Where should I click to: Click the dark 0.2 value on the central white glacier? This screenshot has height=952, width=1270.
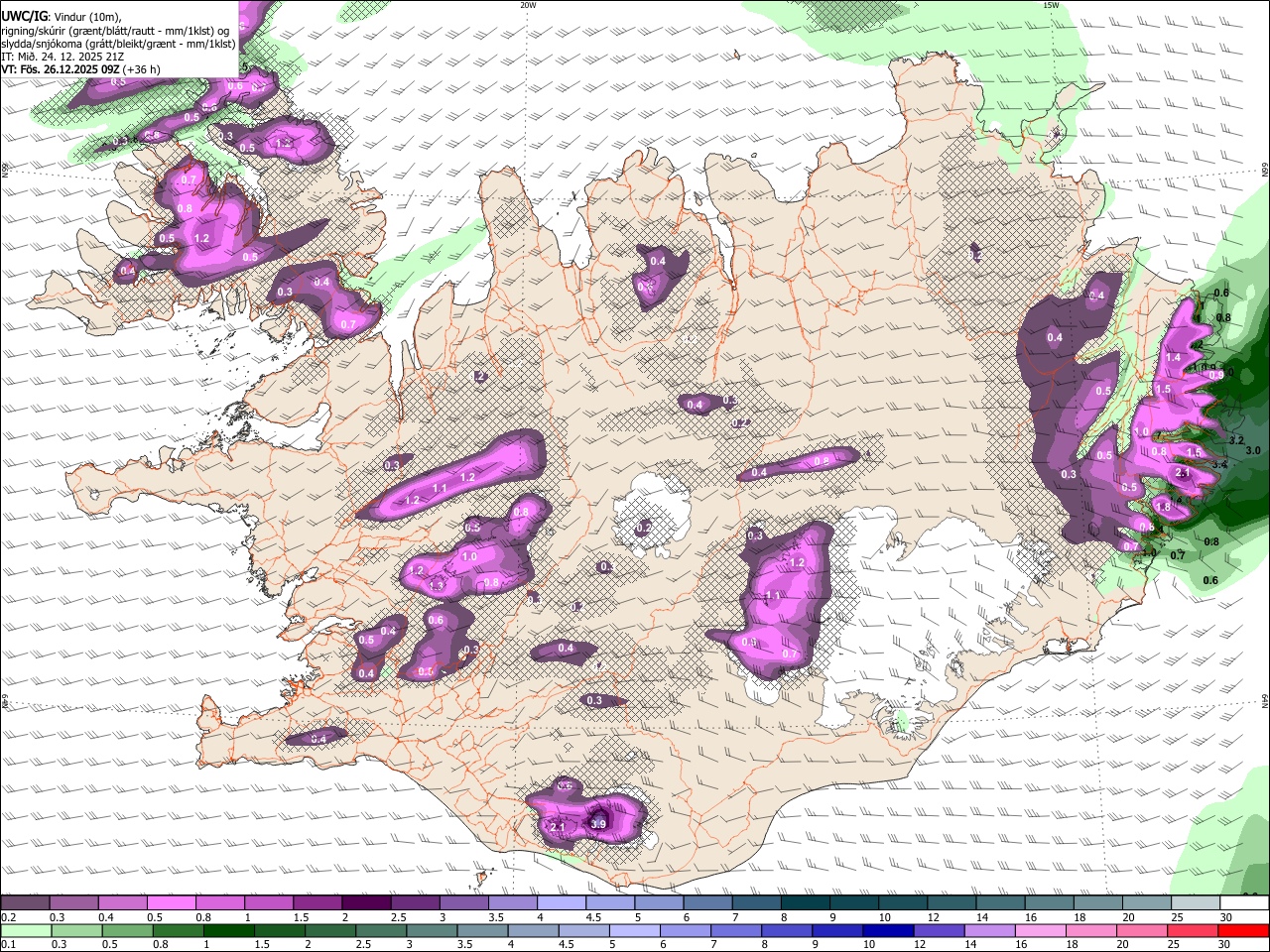[644, 527]
